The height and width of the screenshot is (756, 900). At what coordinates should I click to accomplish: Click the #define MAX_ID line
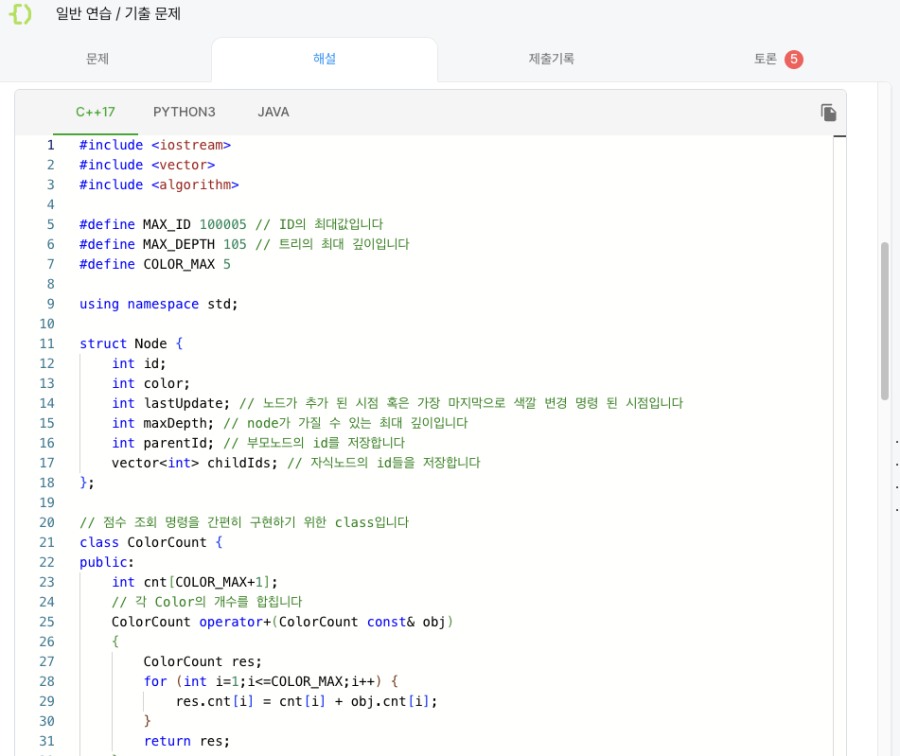[x=231, y=224]
